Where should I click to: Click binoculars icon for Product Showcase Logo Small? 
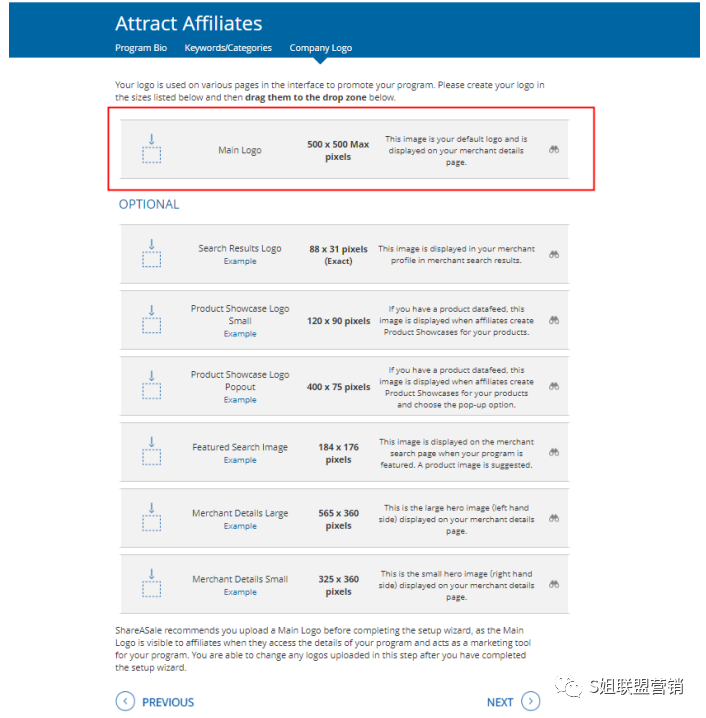554,321
